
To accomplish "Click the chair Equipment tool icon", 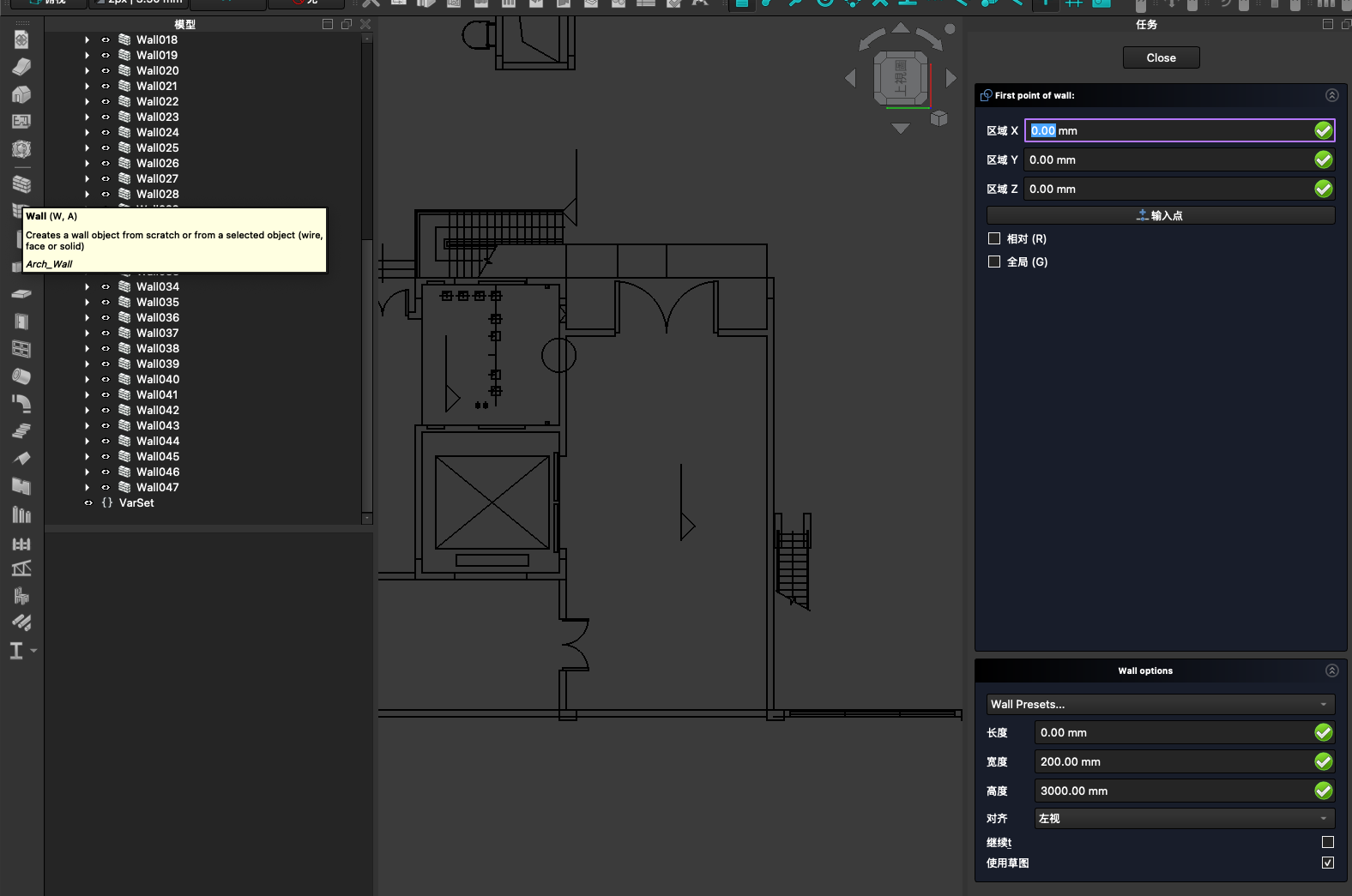I will point(21,596).
